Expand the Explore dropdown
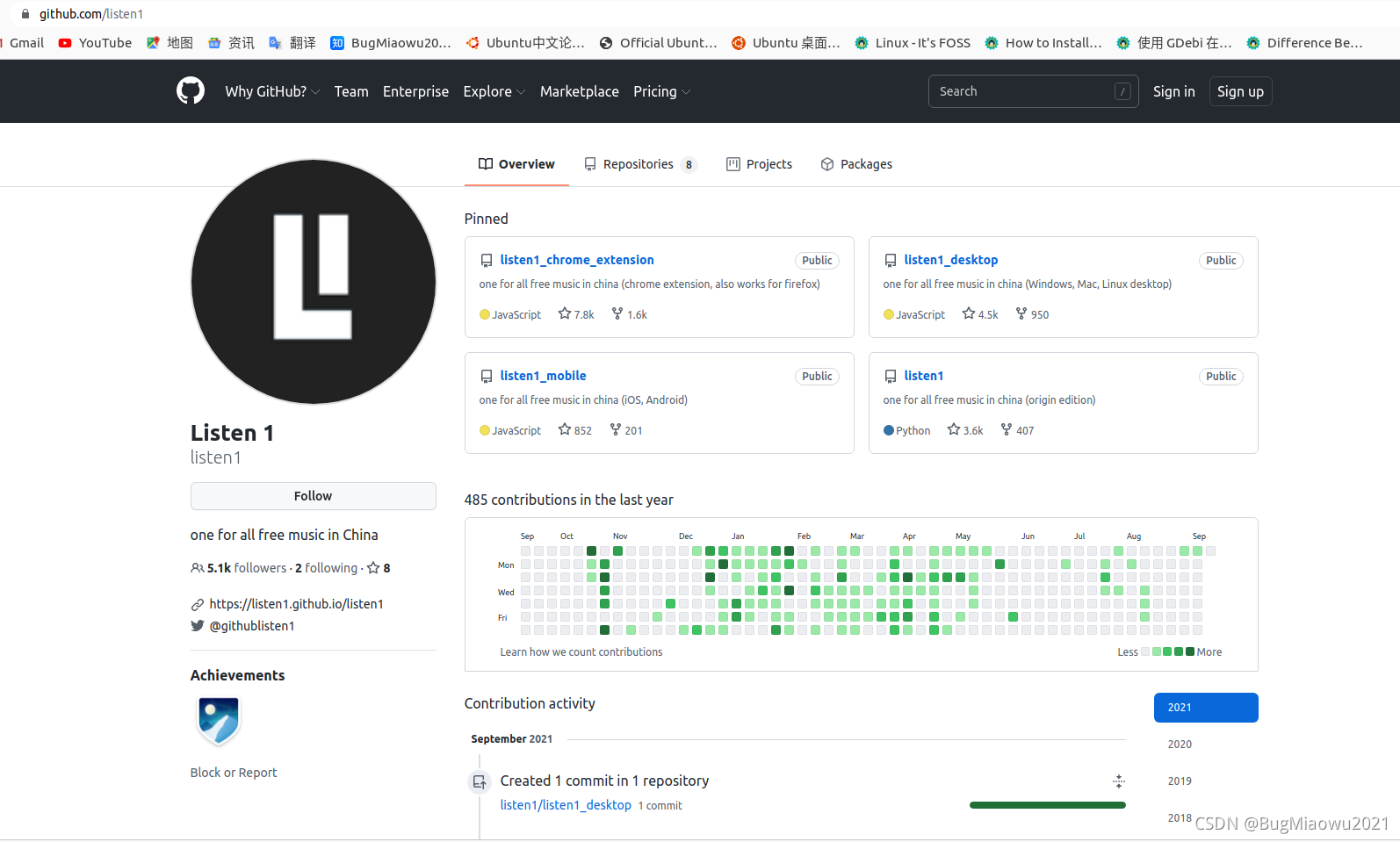Image resolution: width=1400 pixels, height=842 pixels. click(x=494, y=91)
